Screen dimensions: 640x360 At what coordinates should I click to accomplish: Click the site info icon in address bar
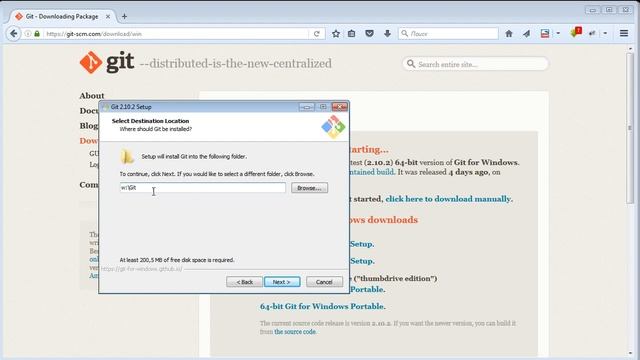(x=28, y=34)
